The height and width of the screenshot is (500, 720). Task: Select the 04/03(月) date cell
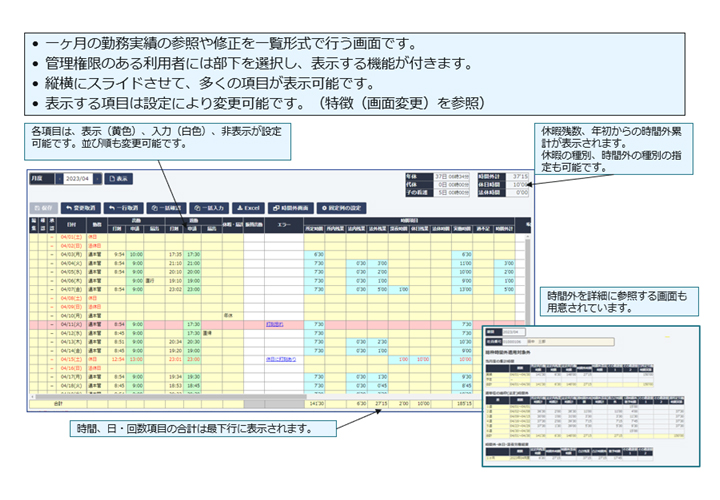point(71,255)
